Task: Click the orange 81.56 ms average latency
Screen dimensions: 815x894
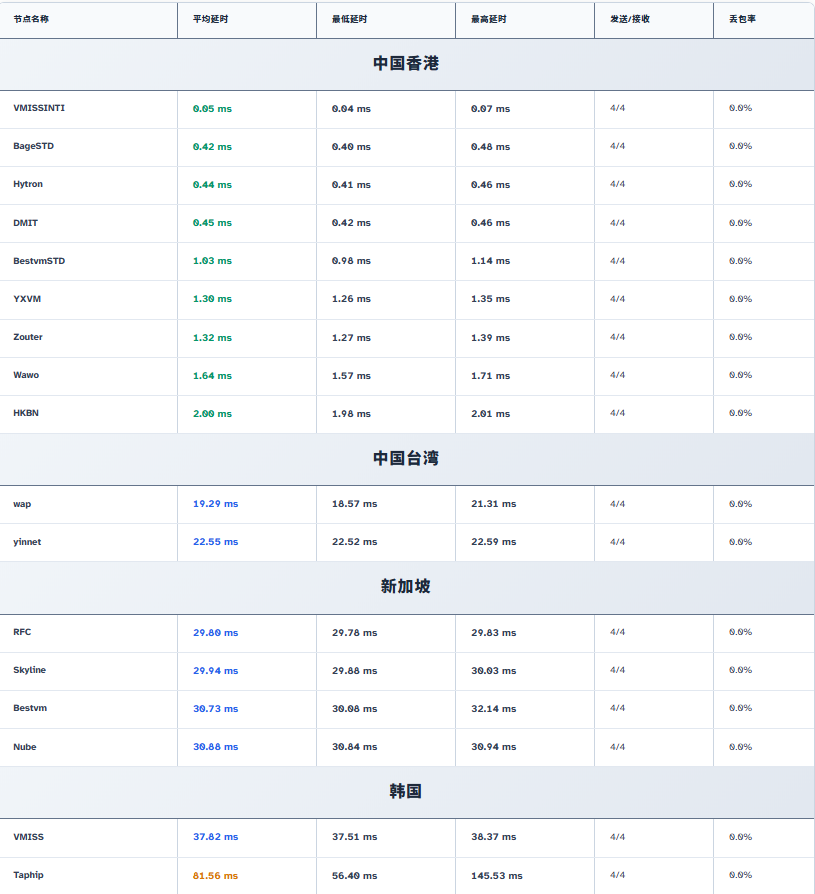Action: click(215, 876)
